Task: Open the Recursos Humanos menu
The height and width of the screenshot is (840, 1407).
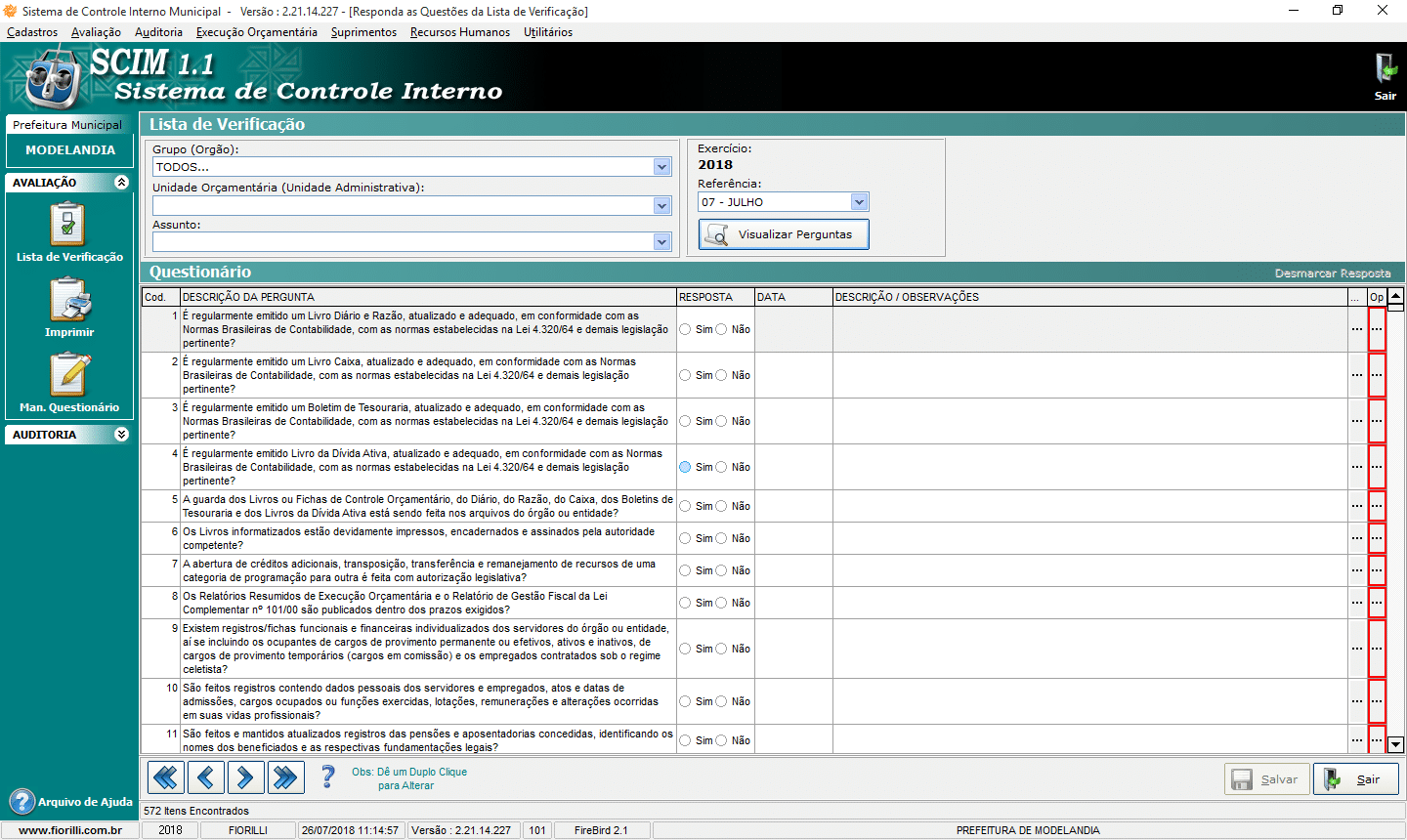Action: [459, 32]
